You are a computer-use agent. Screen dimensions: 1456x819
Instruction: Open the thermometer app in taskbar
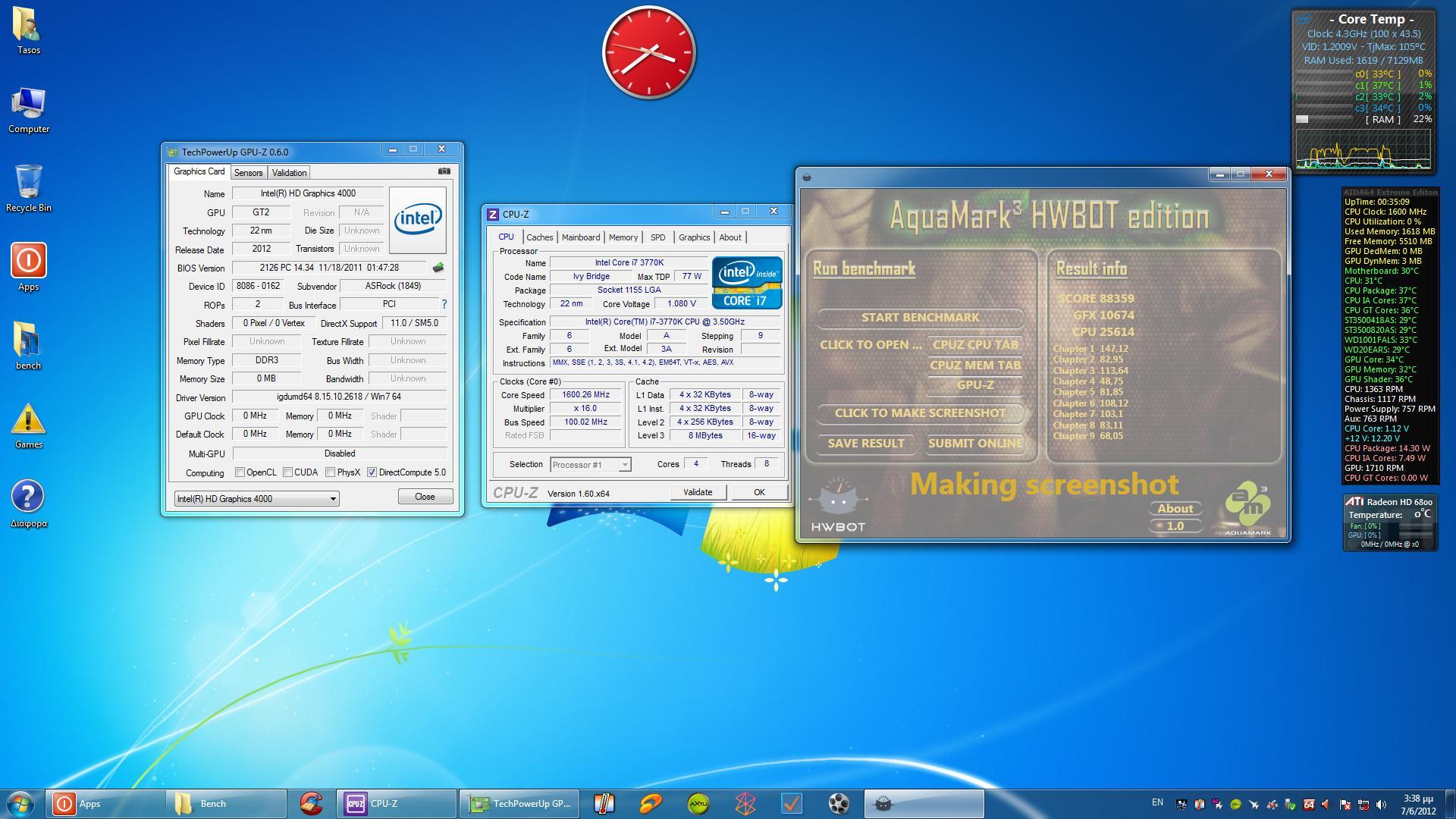pos(604,804)
